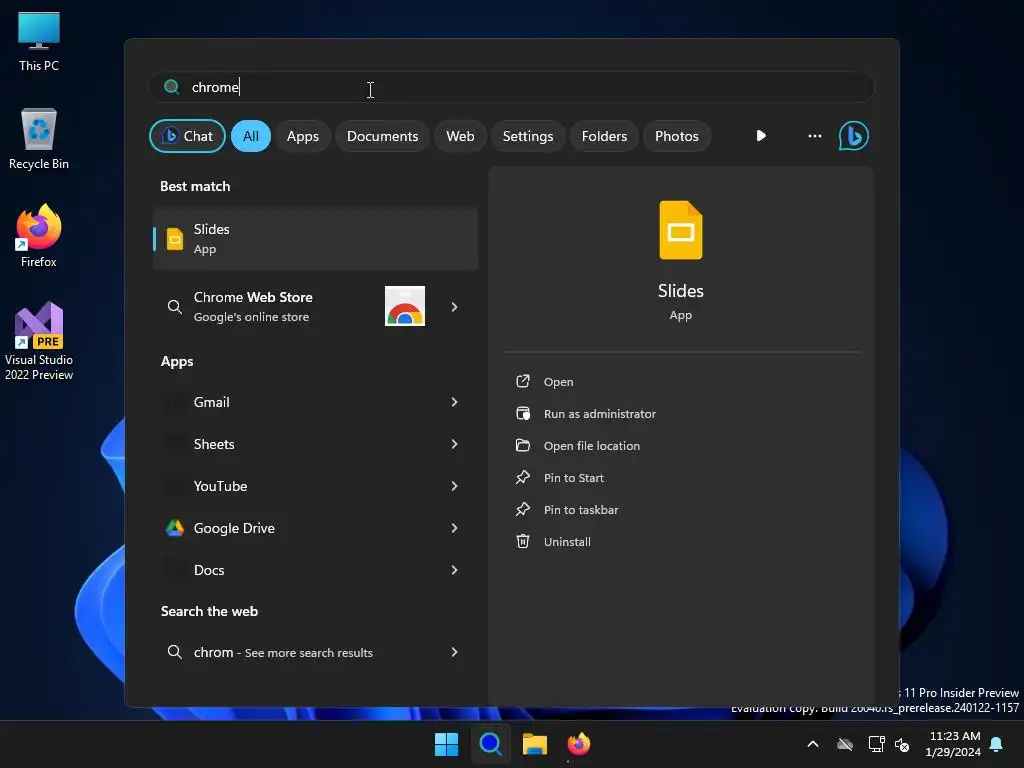The height and width of the screenshot is (768, 1024).
Task: Switch to the Web filter tab
Action: point(460,136)
